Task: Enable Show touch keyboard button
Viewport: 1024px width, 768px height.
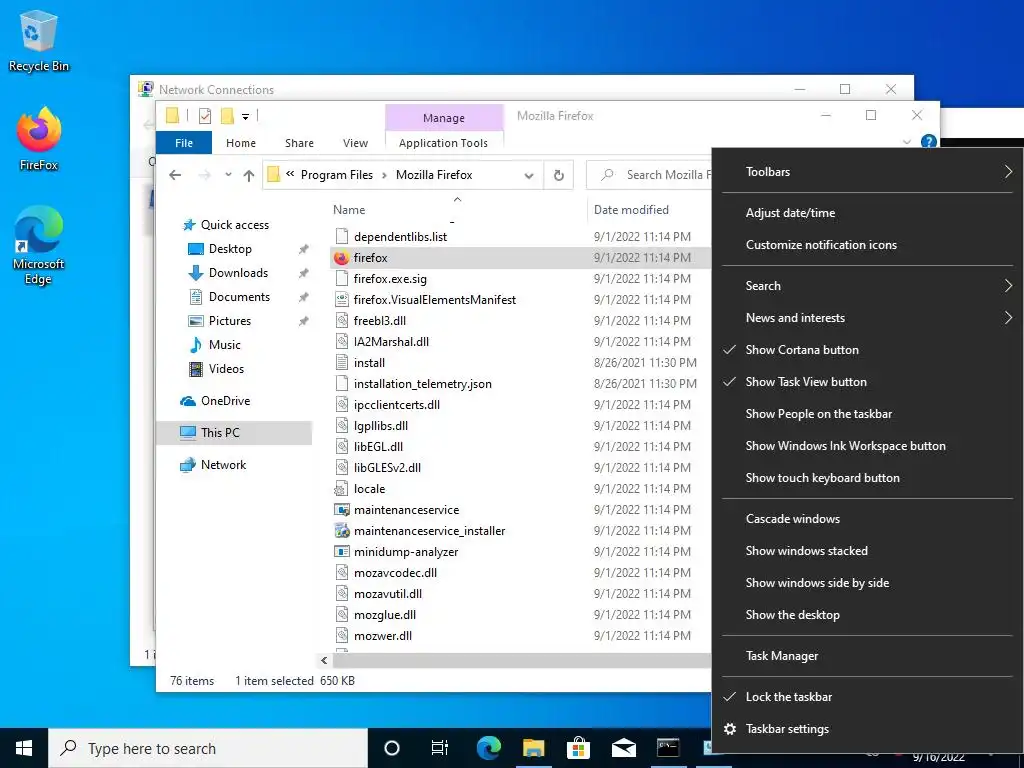Action: 867,478
